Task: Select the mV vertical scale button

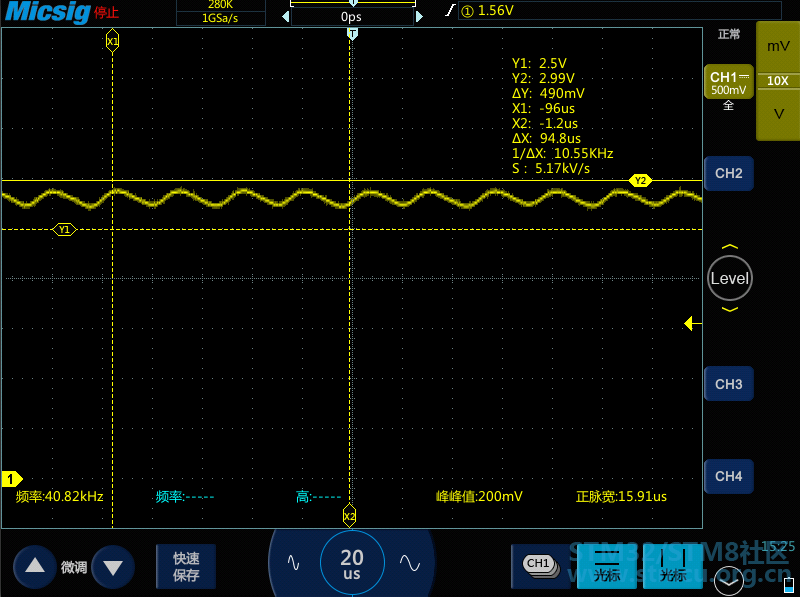Action: click(x=778, y=46)
